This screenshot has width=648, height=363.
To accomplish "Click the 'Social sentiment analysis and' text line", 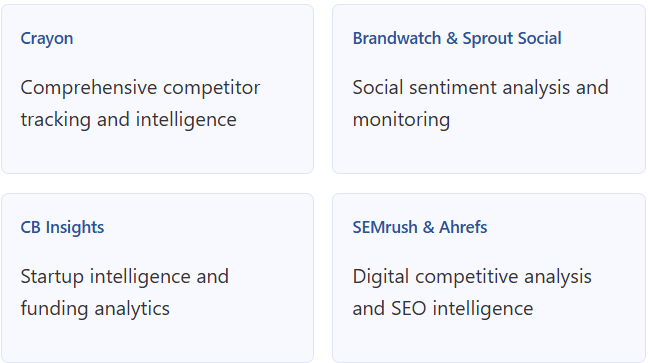I will coord(480,88).
